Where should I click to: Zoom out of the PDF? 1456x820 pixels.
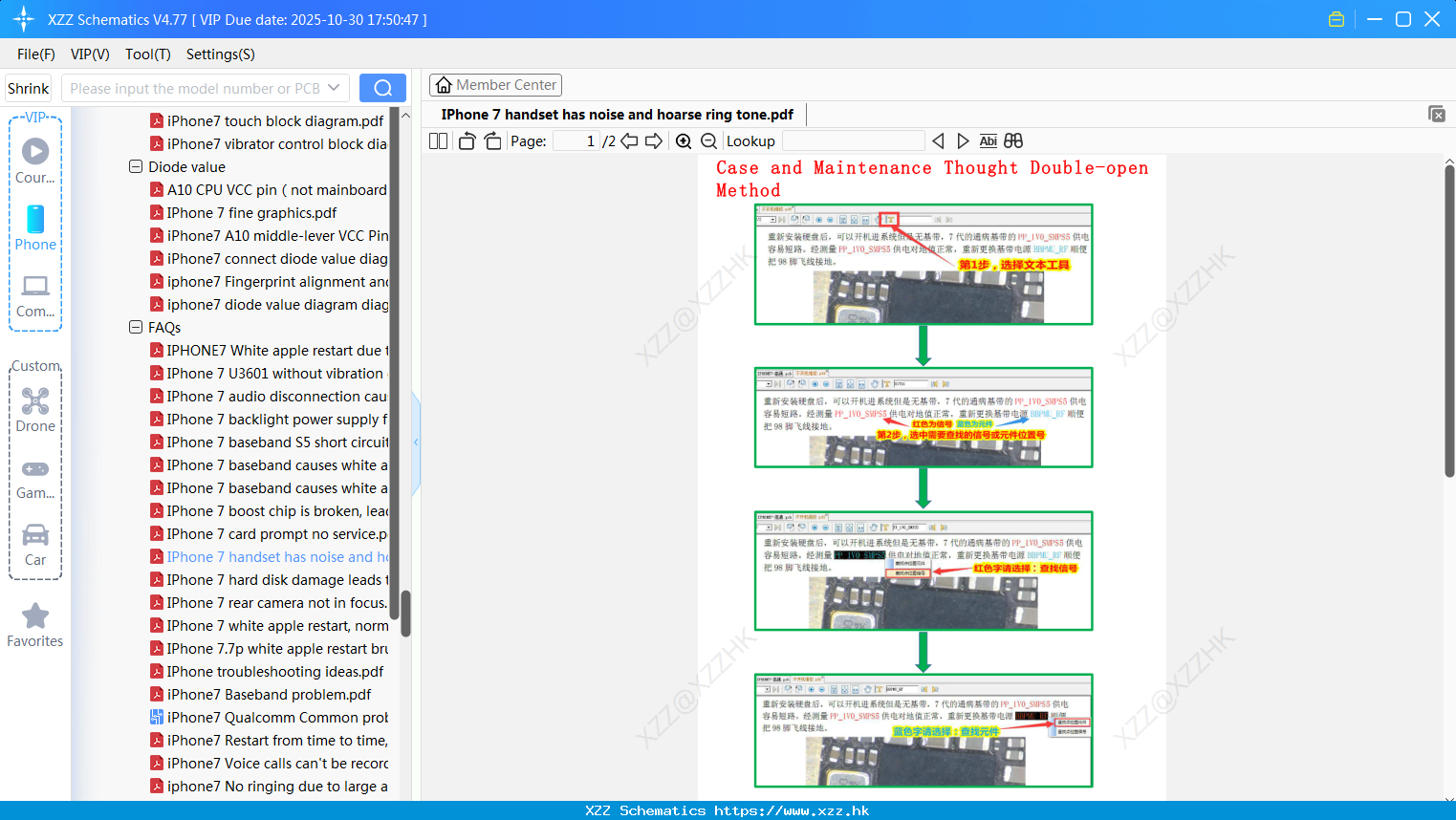point(708,141)
